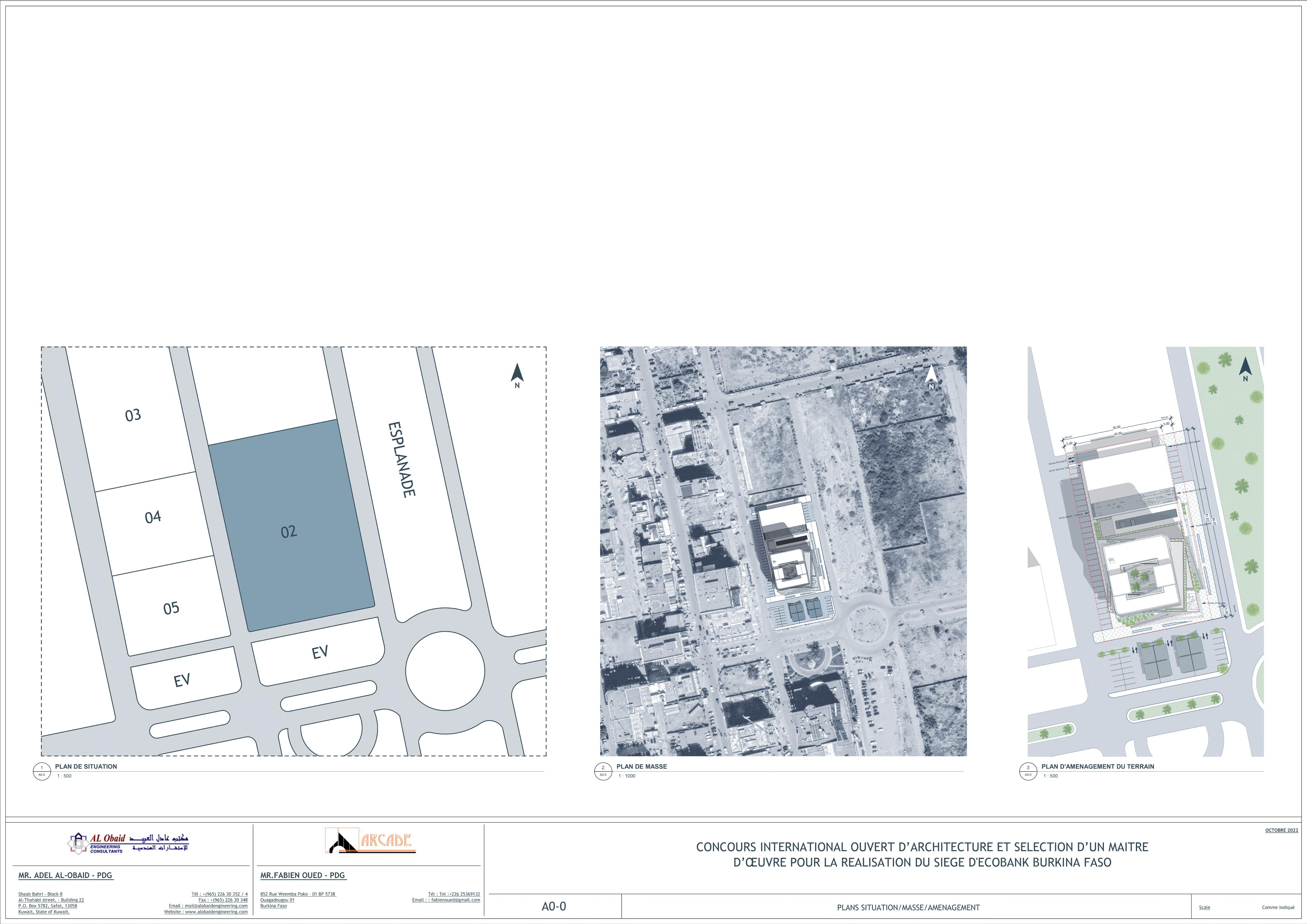Click the ESPLANADE label on the plan

401,460
